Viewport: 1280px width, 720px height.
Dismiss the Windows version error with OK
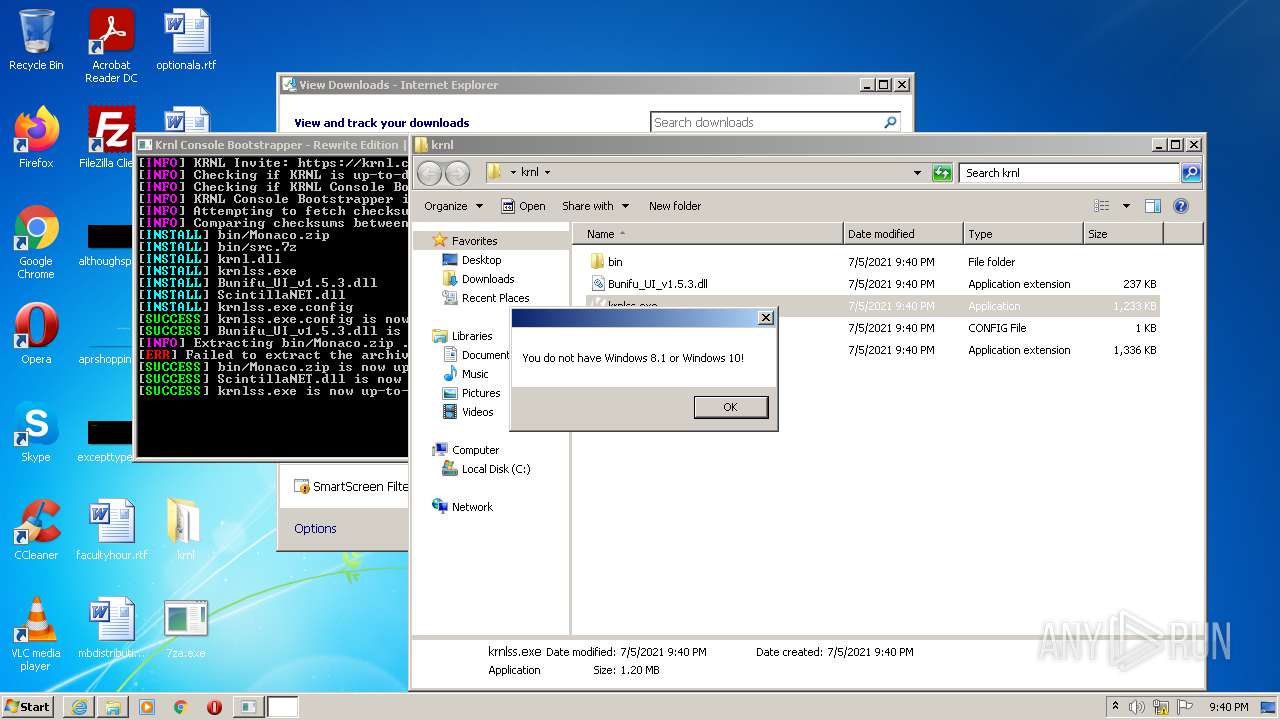point(730,407)
